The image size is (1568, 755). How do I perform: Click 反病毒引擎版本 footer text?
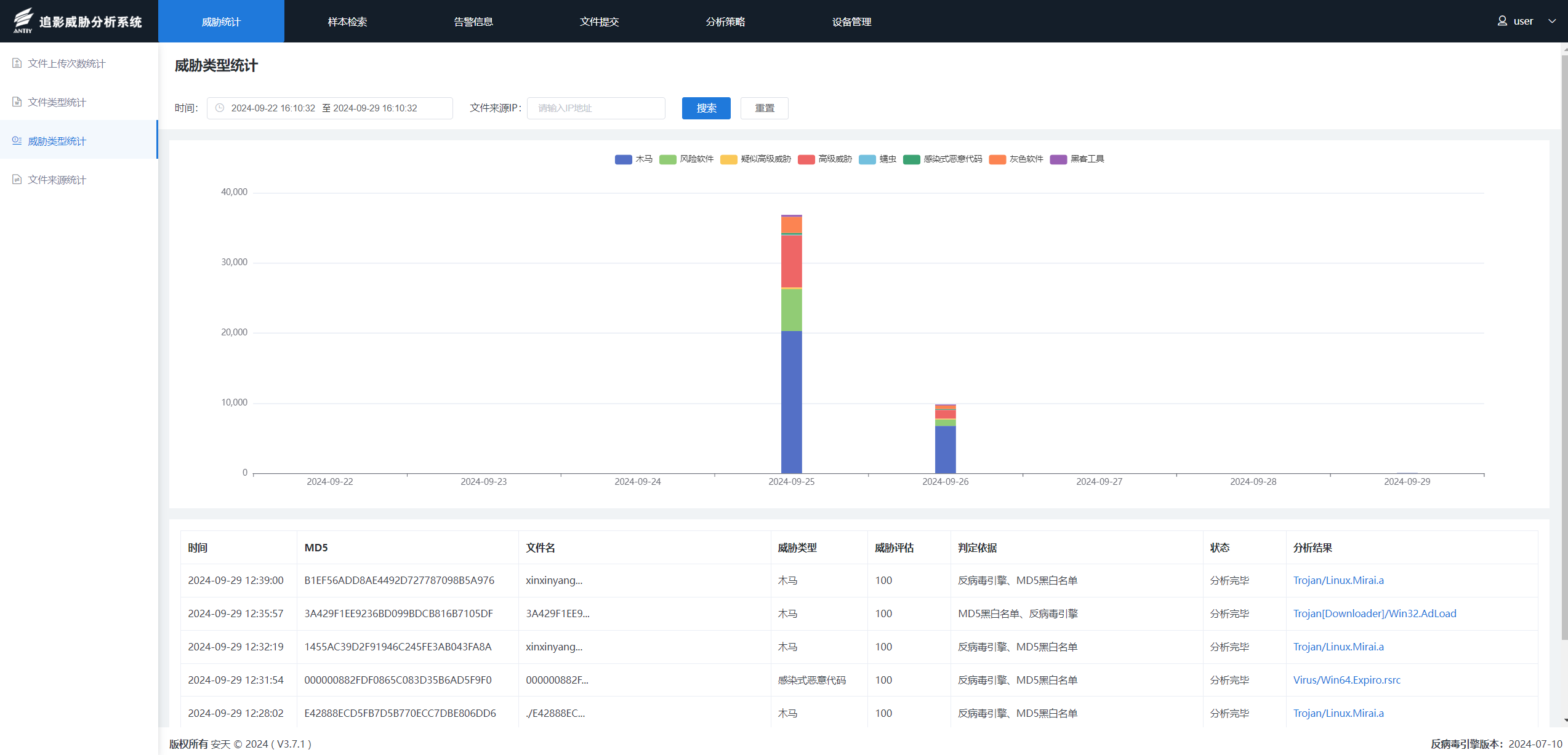[x=1497, y=744]
